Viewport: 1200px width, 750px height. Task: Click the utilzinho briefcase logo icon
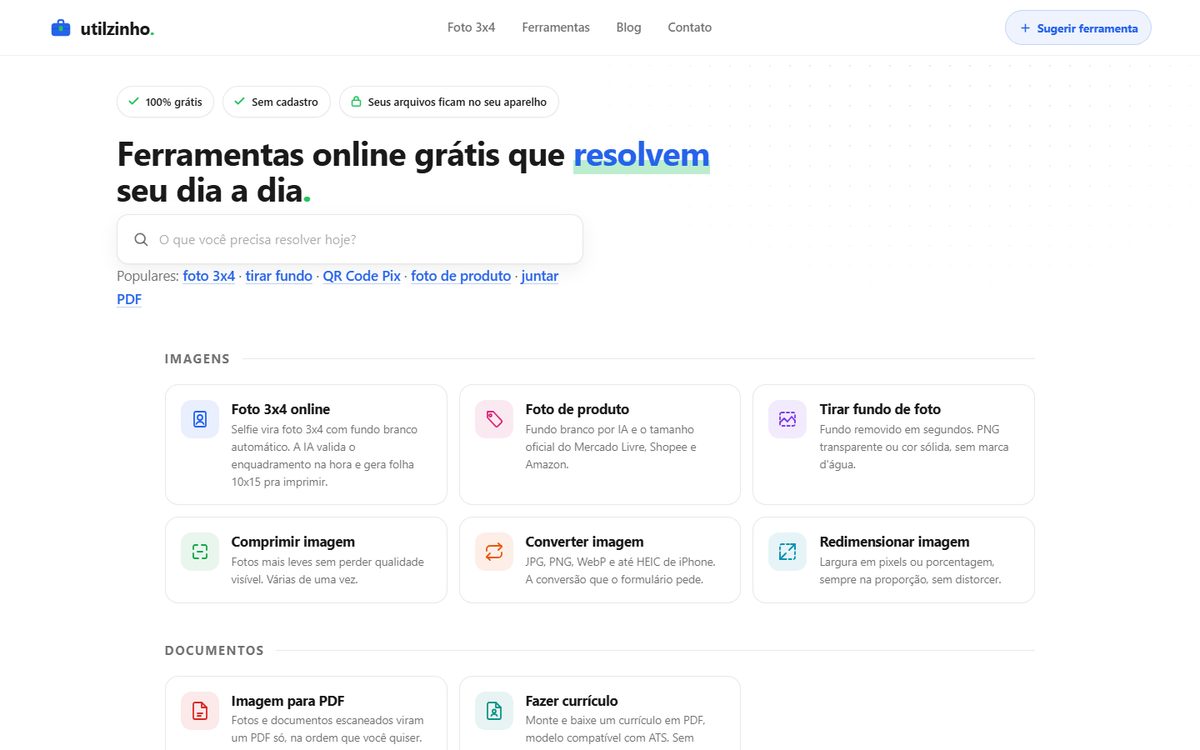click(61, 28)
